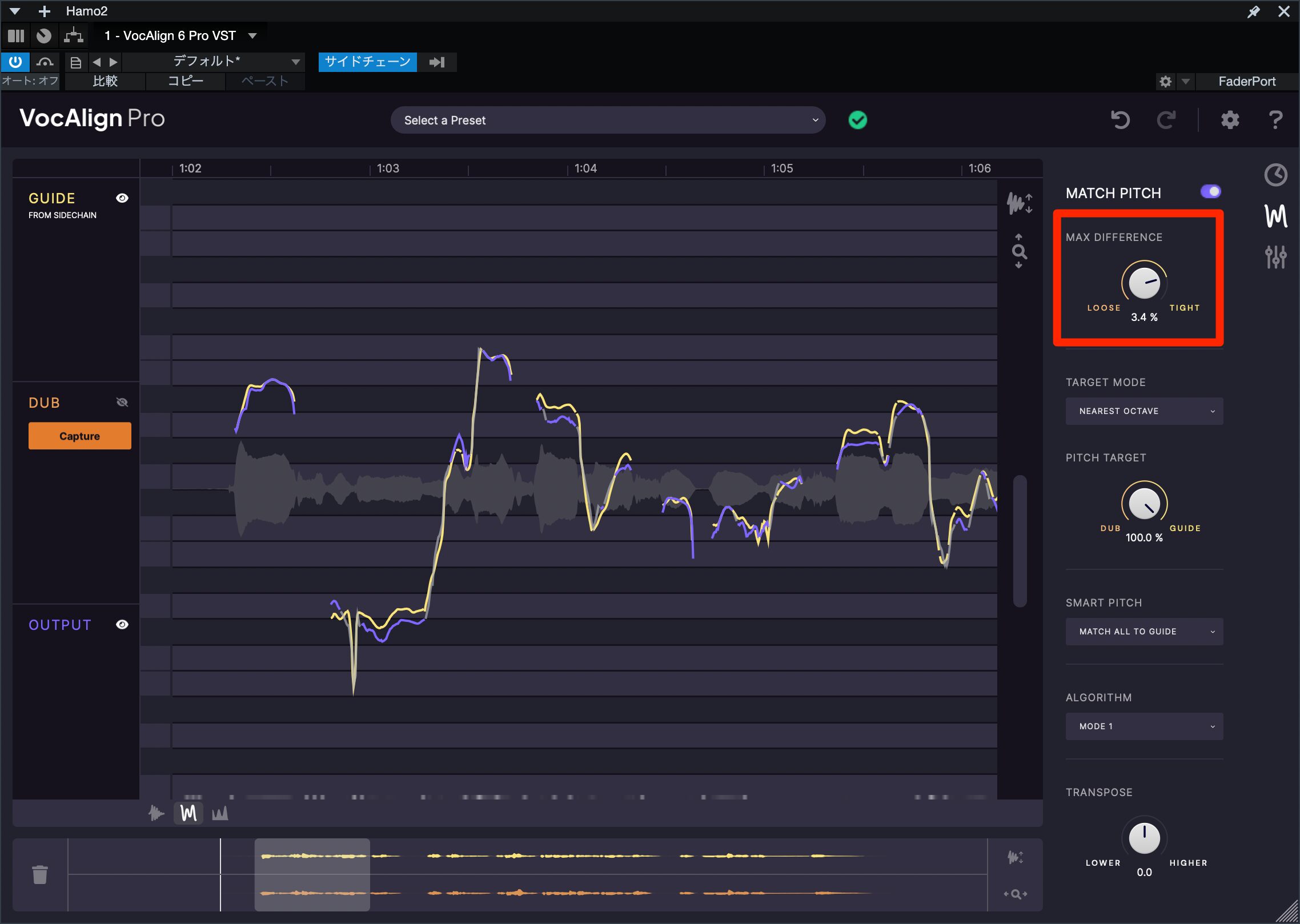Toggle plugin power bypass button
Image resolution: width=1300 pixels, height=924 pixels.
point(15,62)
